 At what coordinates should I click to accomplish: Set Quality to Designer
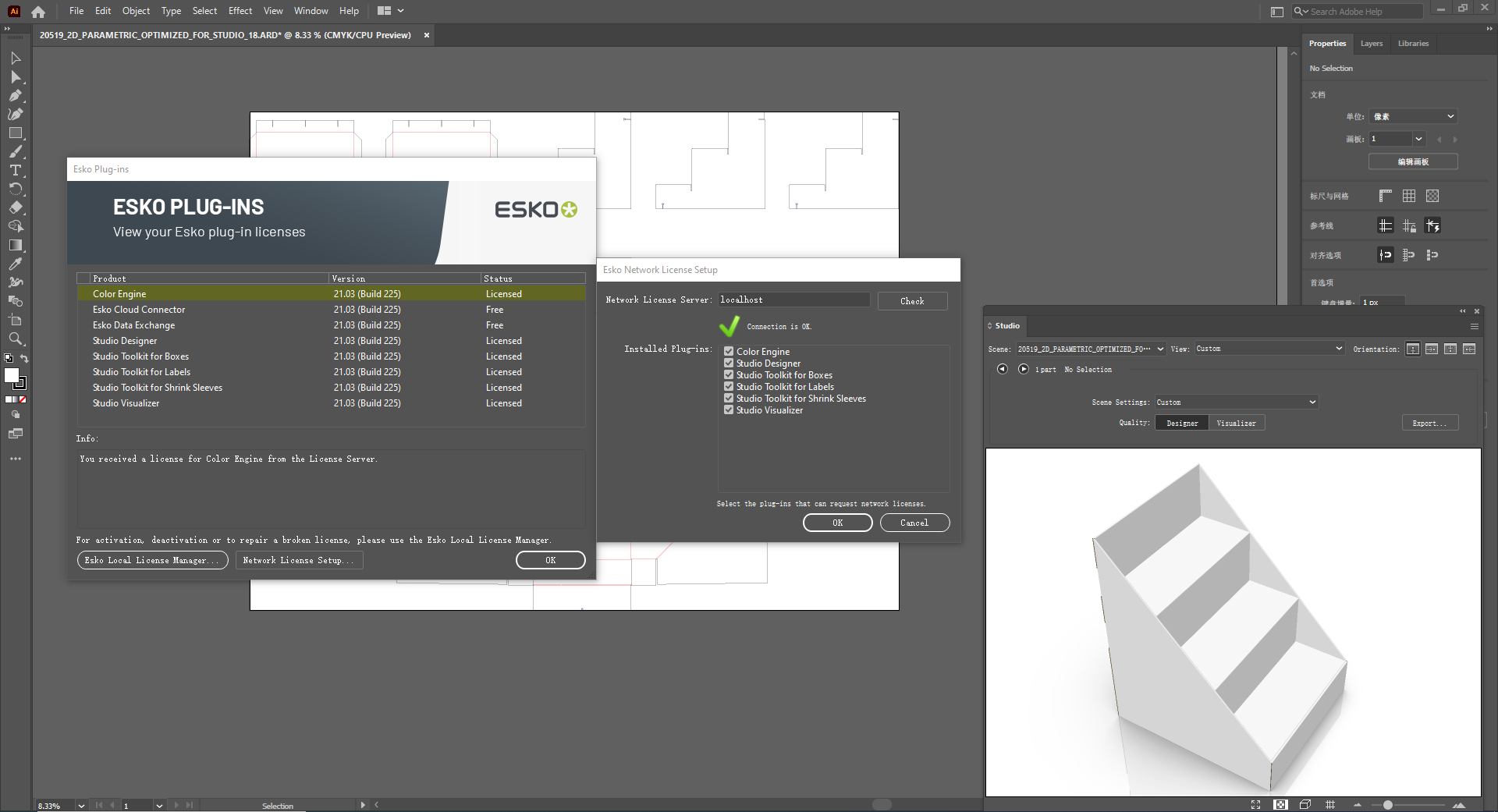coord(1182,423)
